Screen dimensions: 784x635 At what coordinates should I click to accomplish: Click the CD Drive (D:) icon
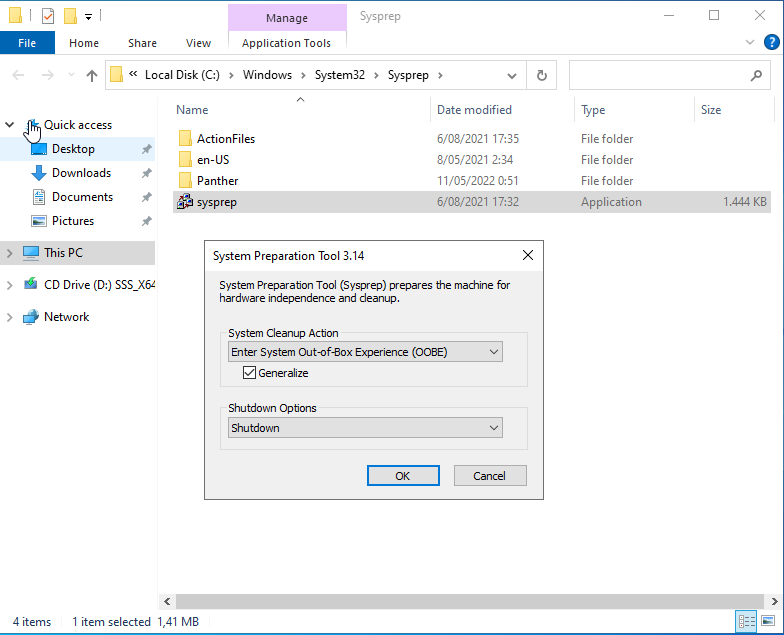[30, 284]
